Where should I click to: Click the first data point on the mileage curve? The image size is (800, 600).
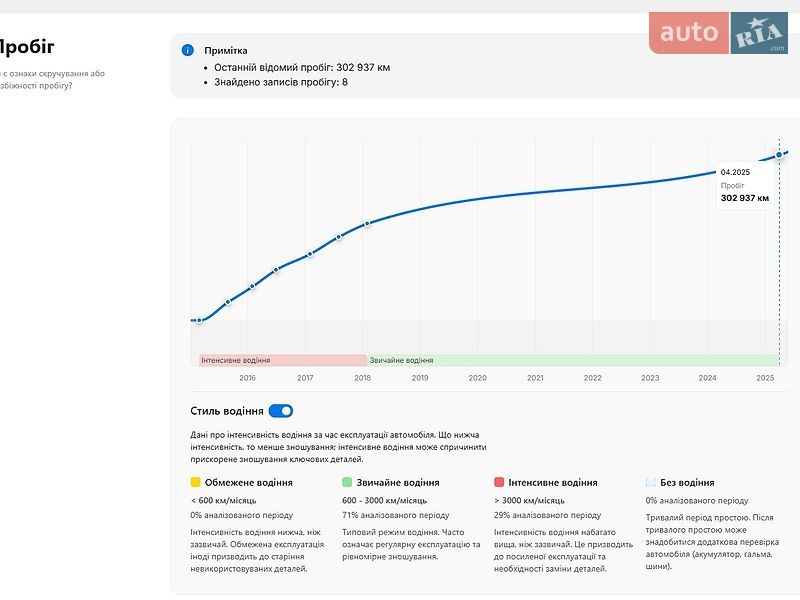pos(199,320)
